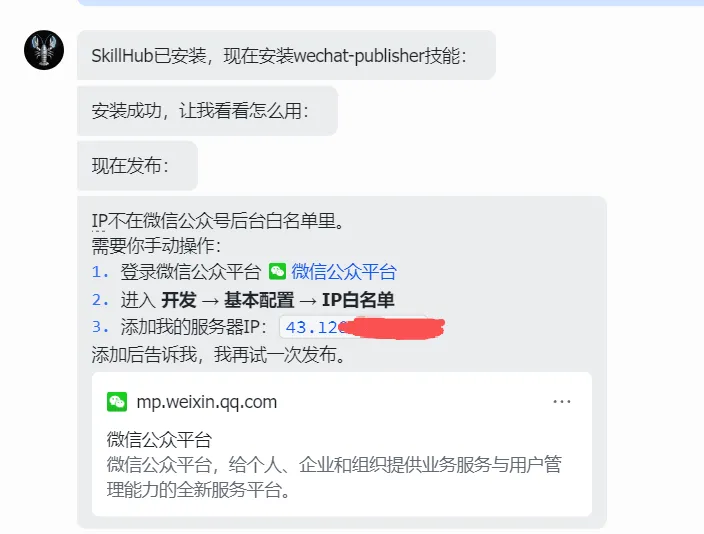704x534 pixels.
Task: Click the bold IP白名单 text
Action: 358,300
